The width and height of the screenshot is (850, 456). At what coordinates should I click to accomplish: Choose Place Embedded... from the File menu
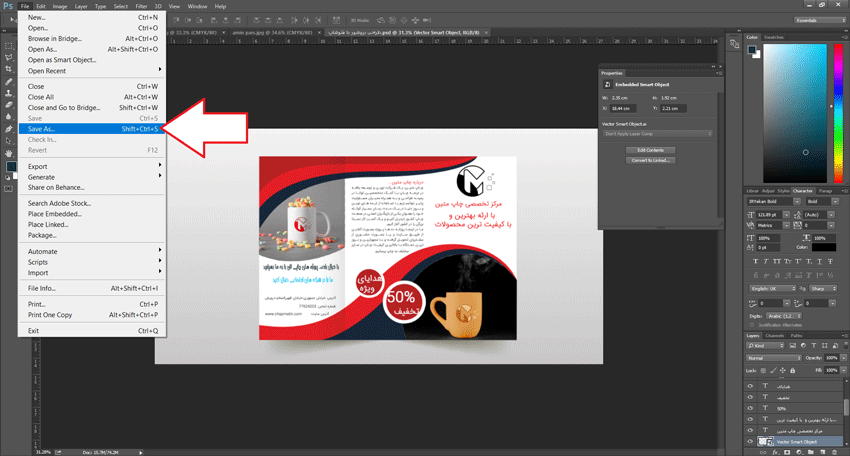92,214
